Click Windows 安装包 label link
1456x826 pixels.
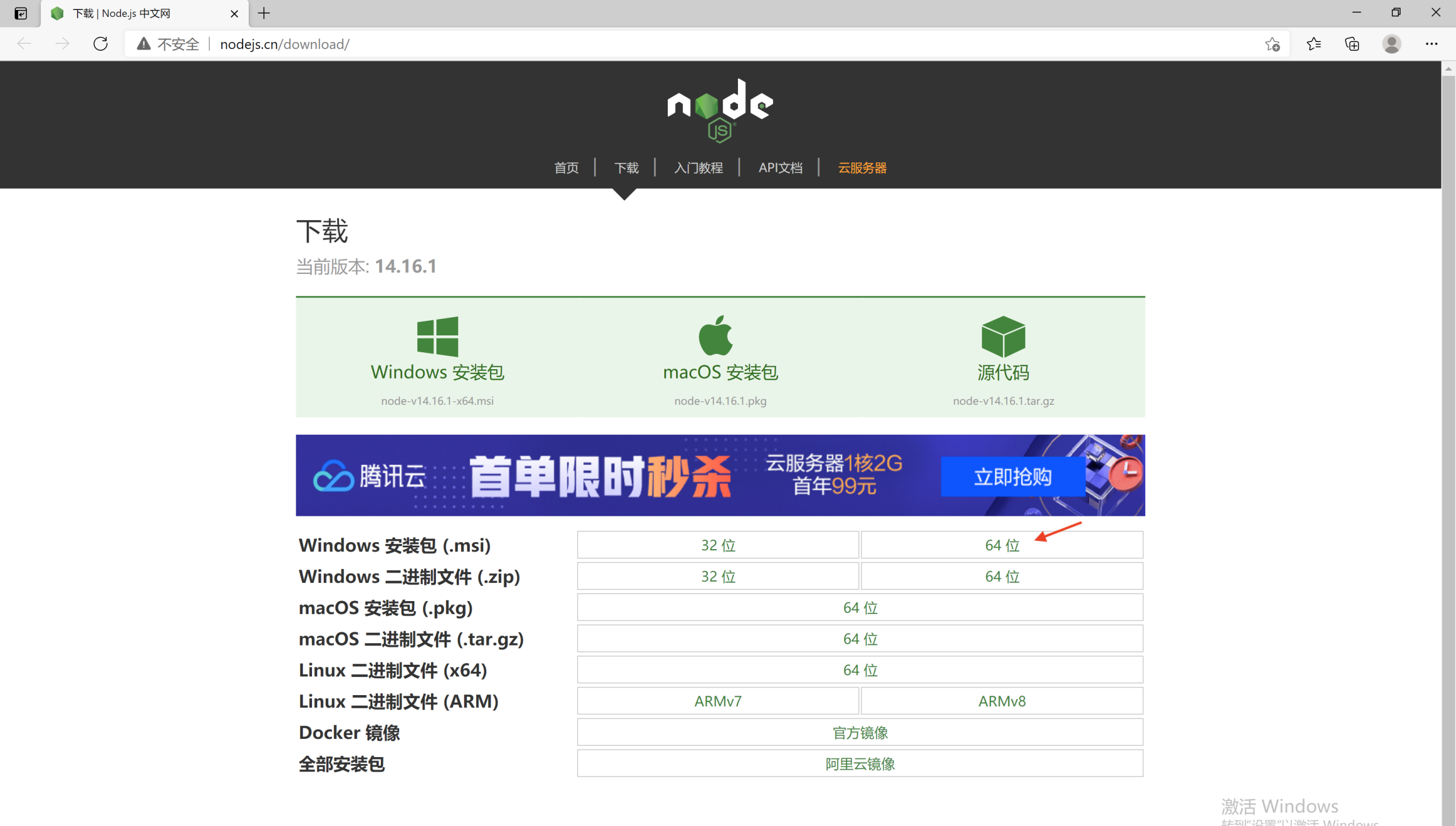(x=438, y=372)
